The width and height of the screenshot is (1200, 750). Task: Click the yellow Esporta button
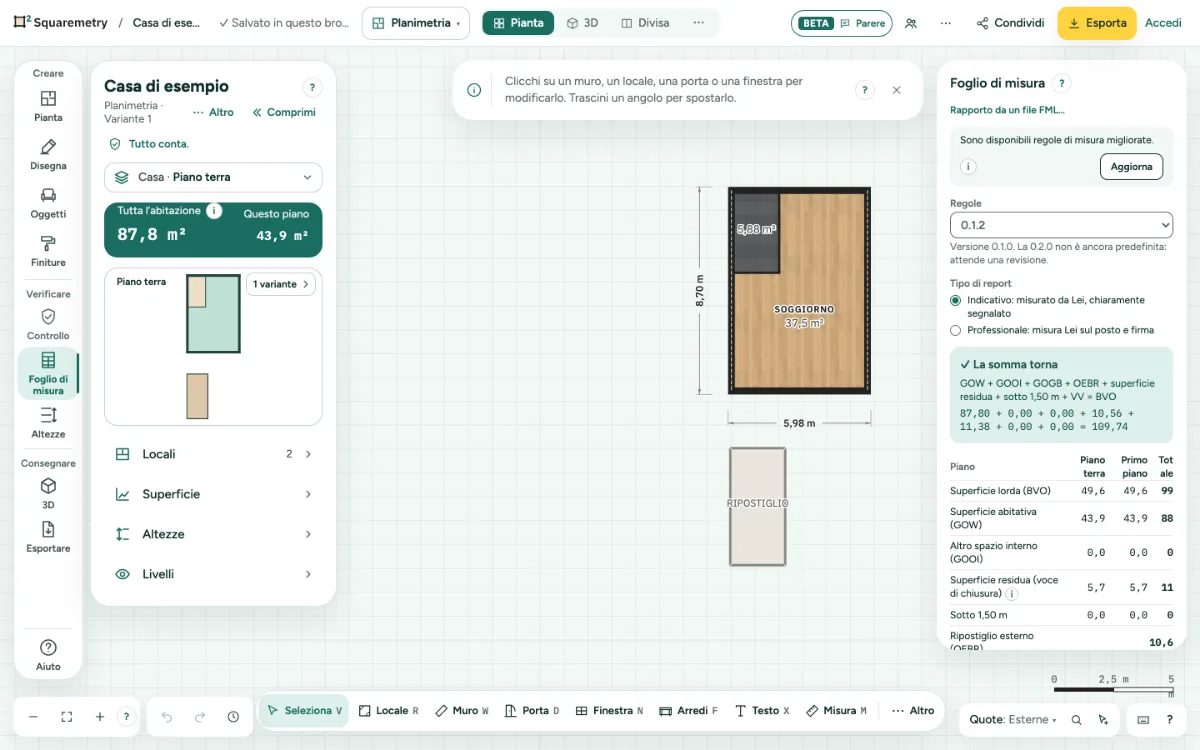[1097, 23]
